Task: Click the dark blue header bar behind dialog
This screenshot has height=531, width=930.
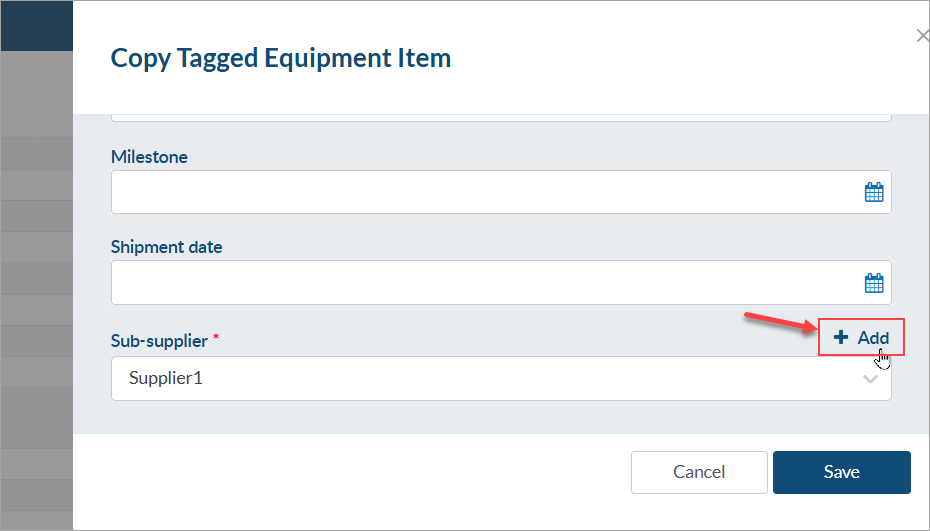Action: click(x=36, y=25)
